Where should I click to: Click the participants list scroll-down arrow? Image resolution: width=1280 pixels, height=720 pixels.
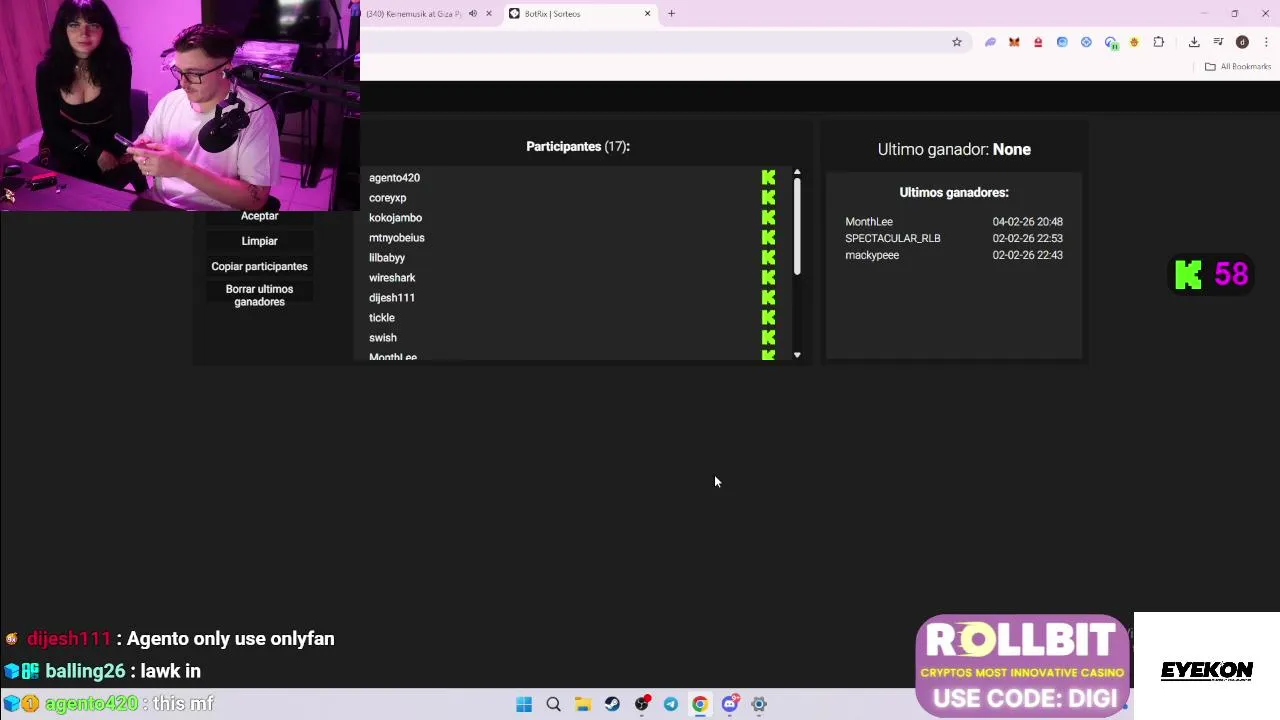coord(797,355)
